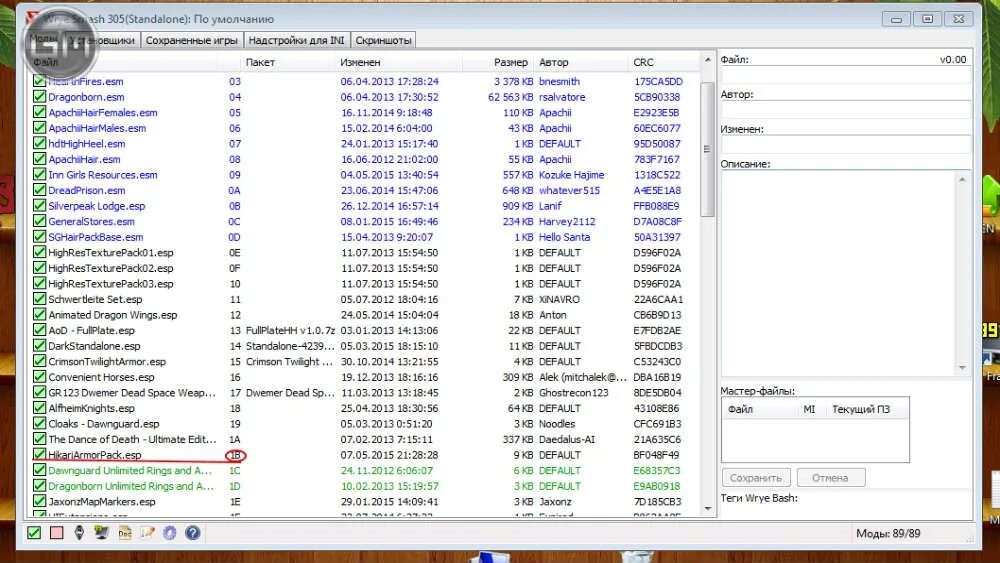Viewport: 1000px width, 563px height.
Task: Open the mod checker notepad icon
Action: 147,532
